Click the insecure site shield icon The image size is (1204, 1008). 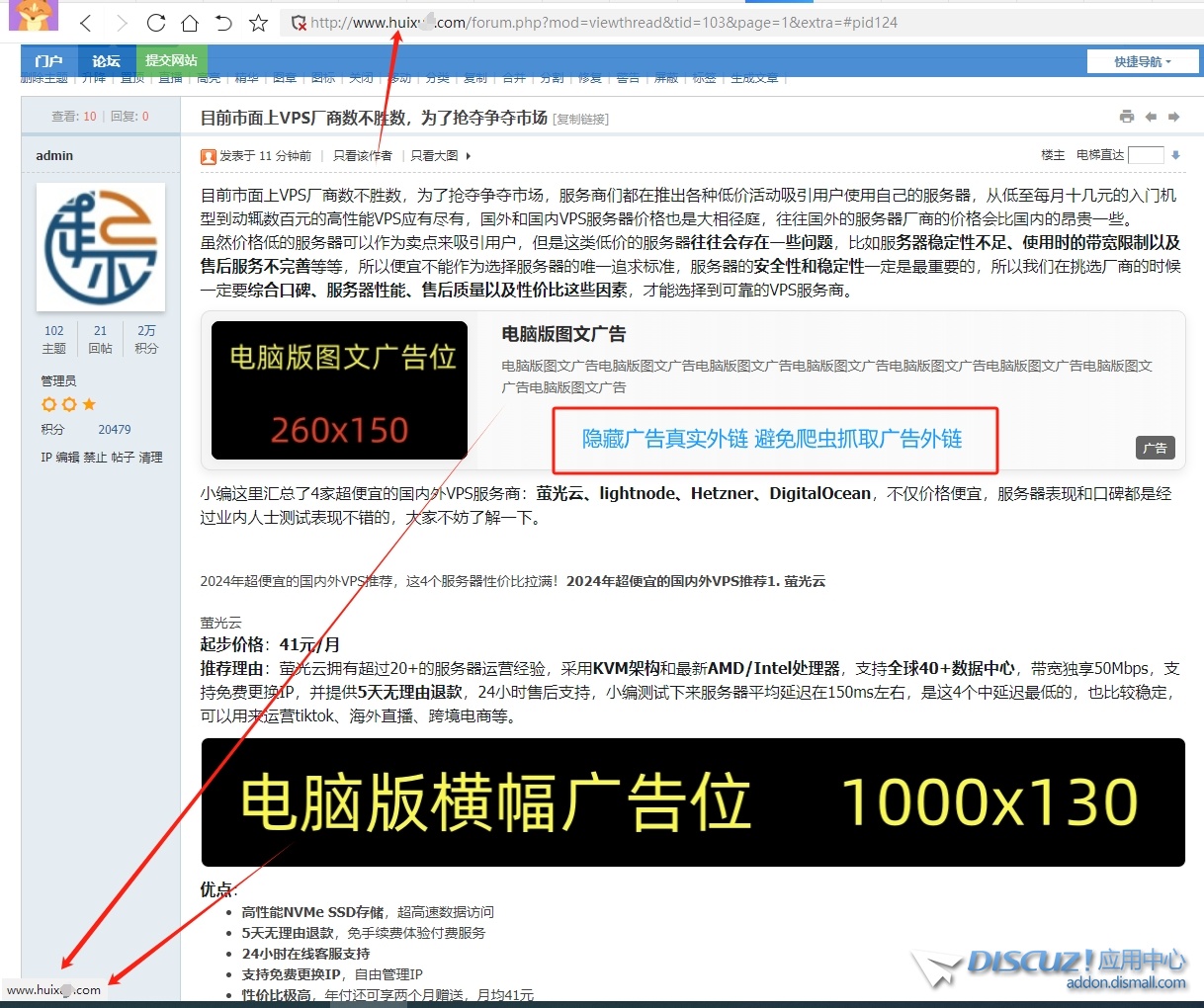point(299,23)
